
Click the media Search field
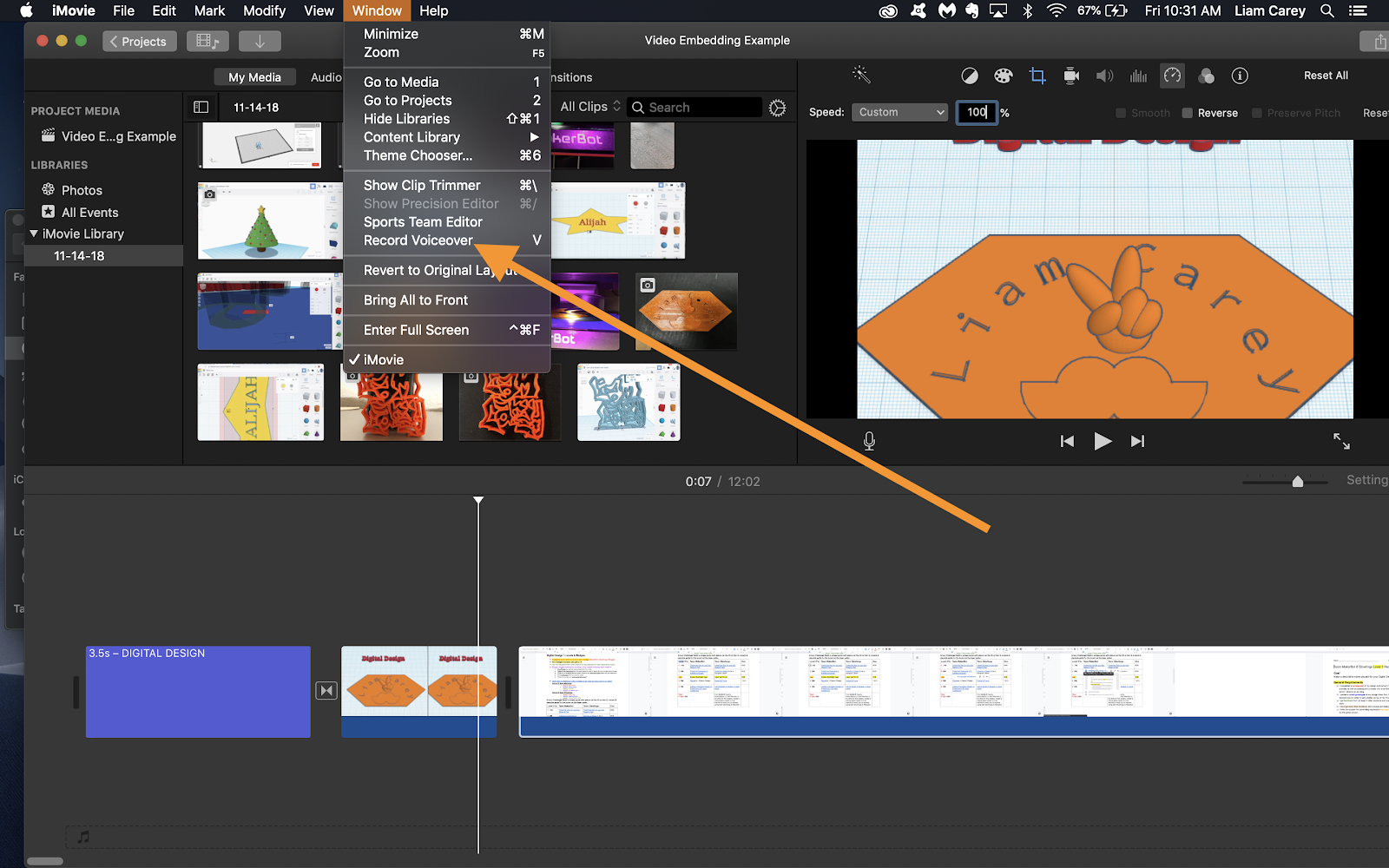(x=694, y=108)
